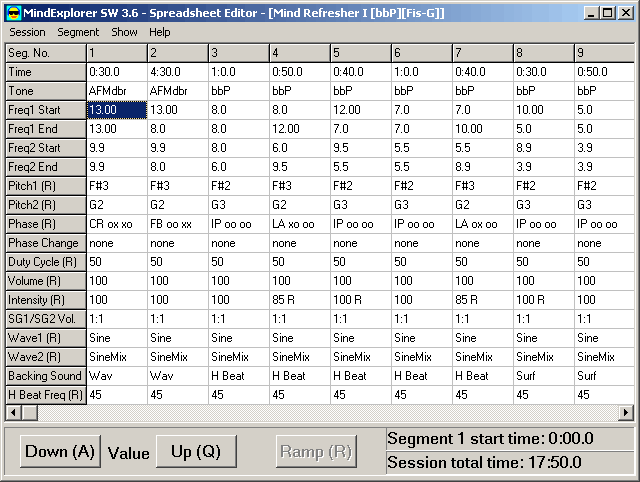Click Wave1 cell Sine in segment 2

point(178,338)
